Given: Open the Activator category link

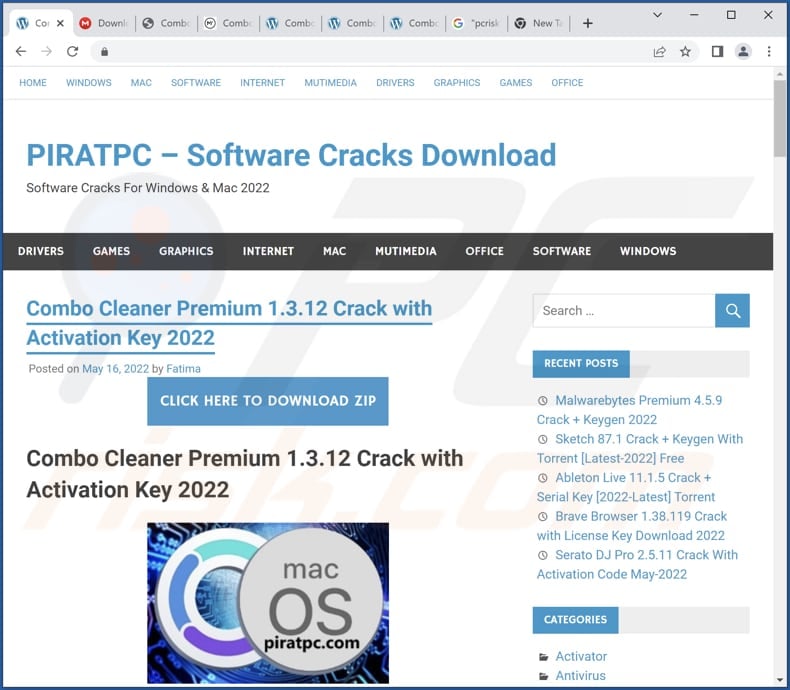Looking at the screenshot, I should point(581,657).
